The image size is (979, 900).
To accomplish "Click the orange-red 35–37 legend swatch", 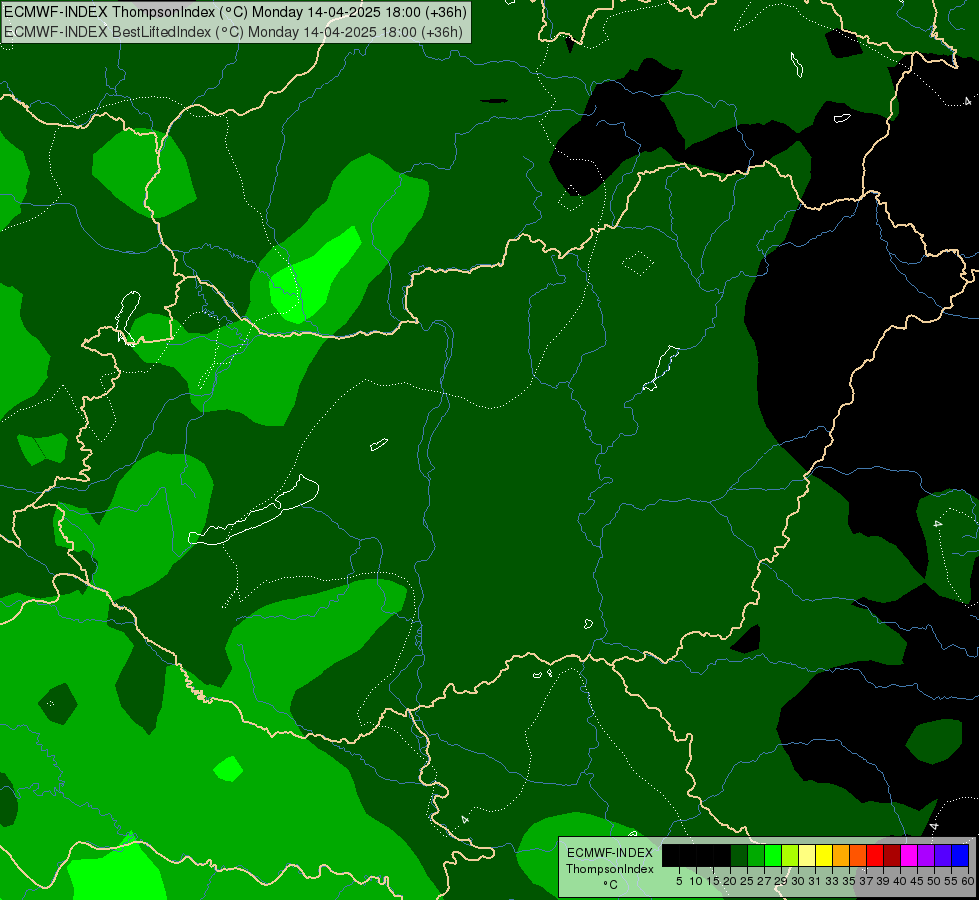I will point(858,856).
